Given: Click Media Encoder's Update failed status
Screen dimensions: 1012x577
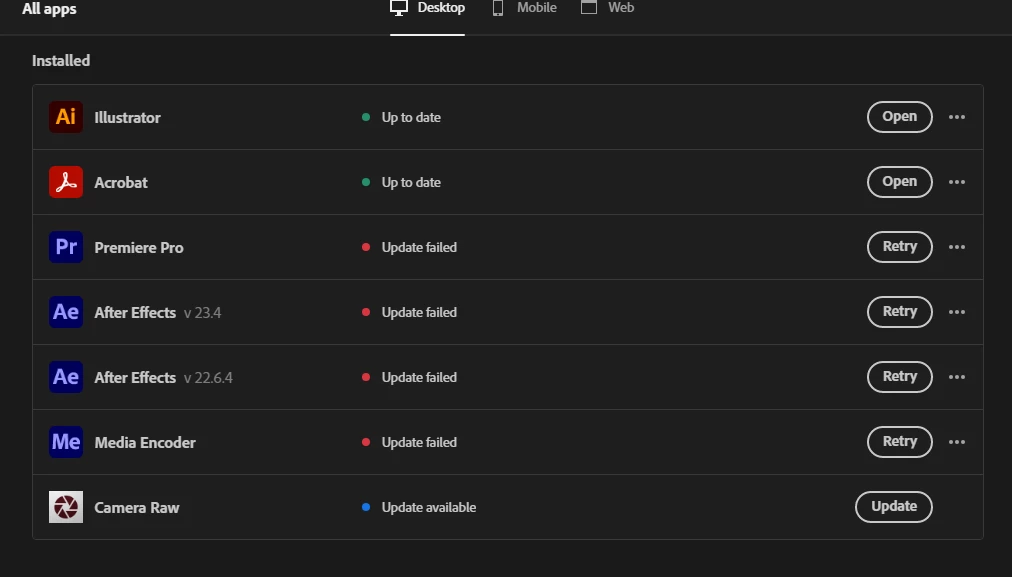Looking at the screenshot, I should [x=419, y=442].
